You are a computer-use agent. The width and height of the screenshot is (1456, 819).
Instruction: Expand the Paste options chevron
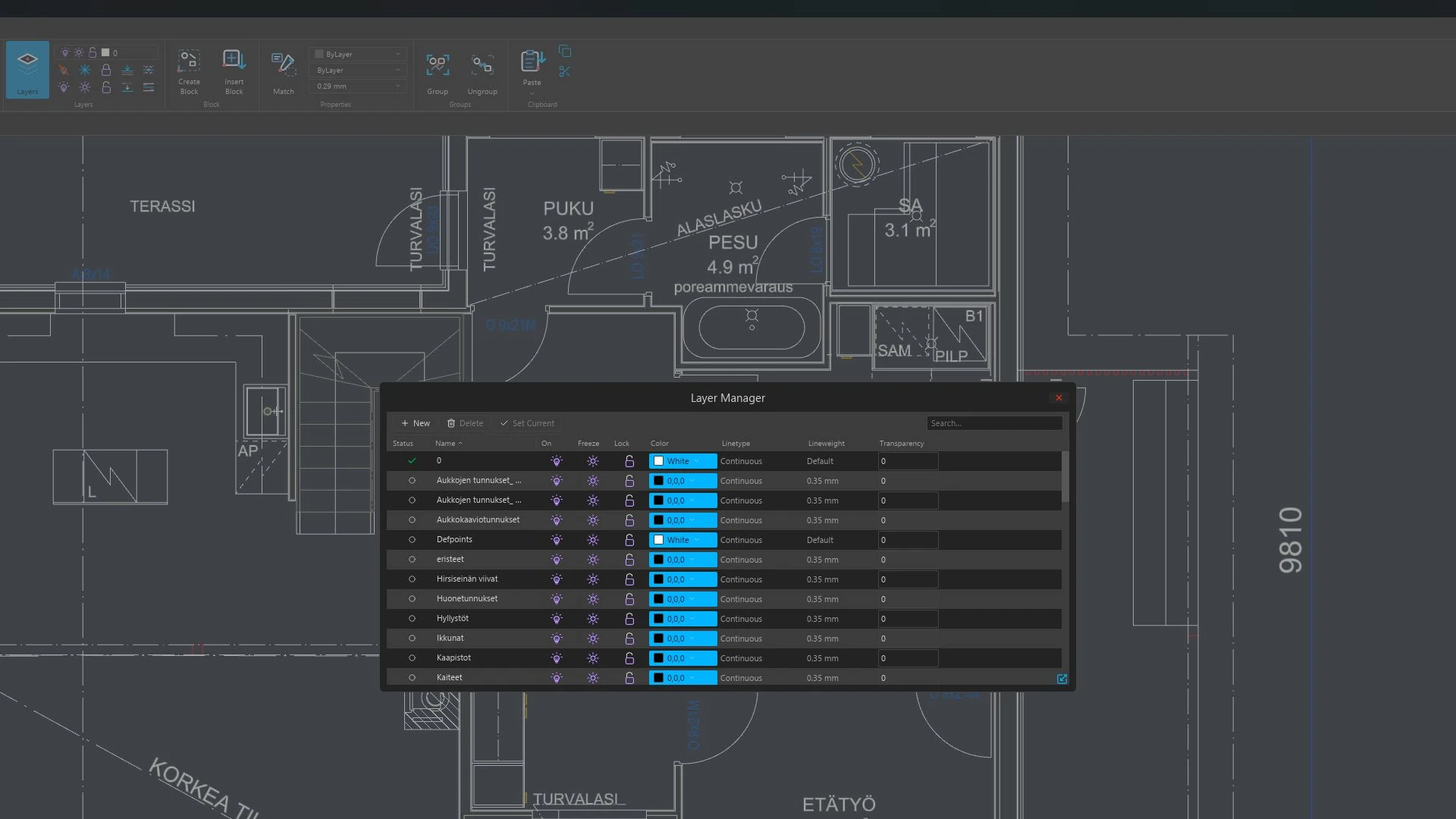click(532, 93)
